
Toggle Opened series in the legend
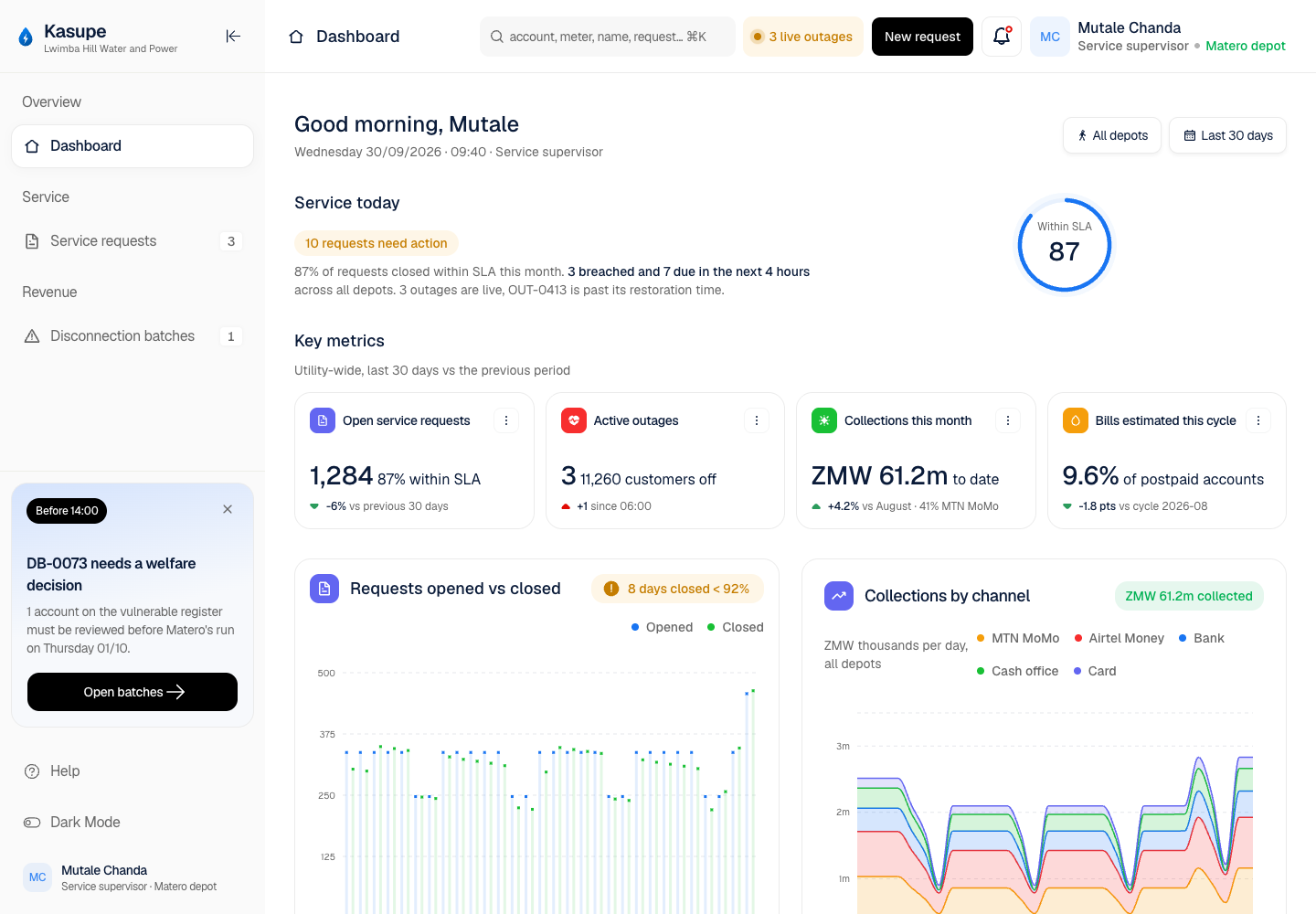click(x=663, y=627)
